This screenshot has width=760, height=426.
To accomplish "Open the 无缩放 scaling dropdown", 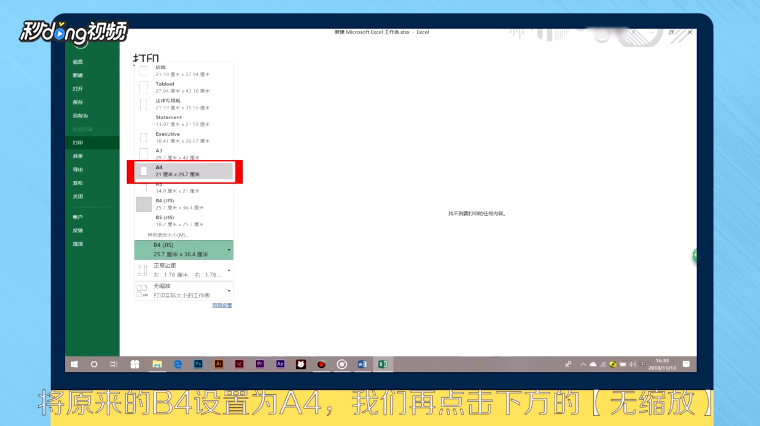I will 184,291.
